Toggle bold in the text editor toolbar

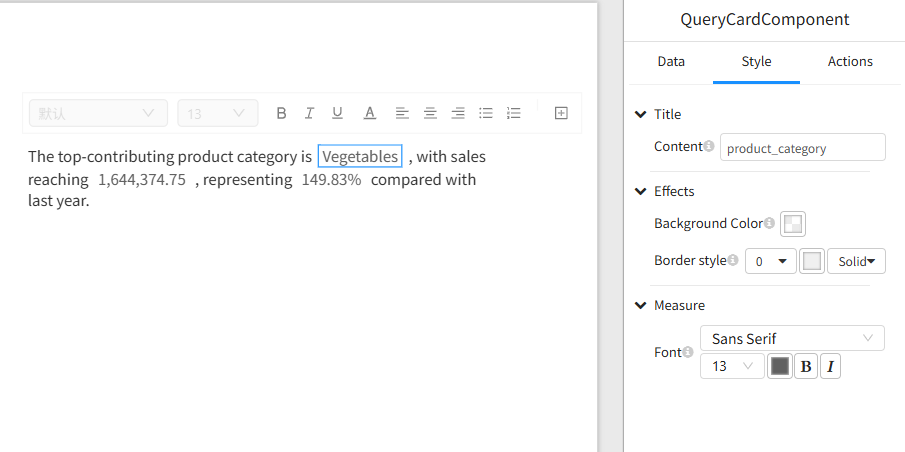(x=281, y=113)
